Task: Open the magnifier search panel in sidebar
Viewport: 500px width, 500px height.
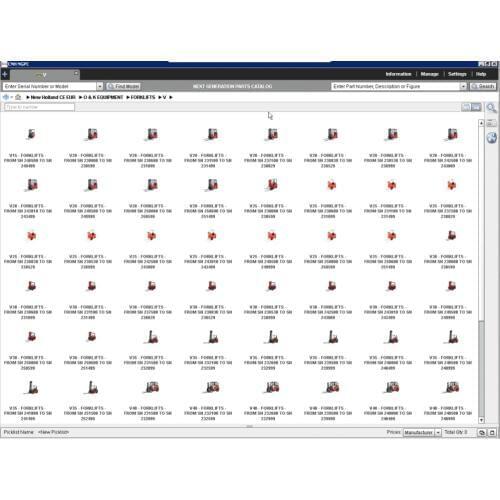Action: (491, 108)
